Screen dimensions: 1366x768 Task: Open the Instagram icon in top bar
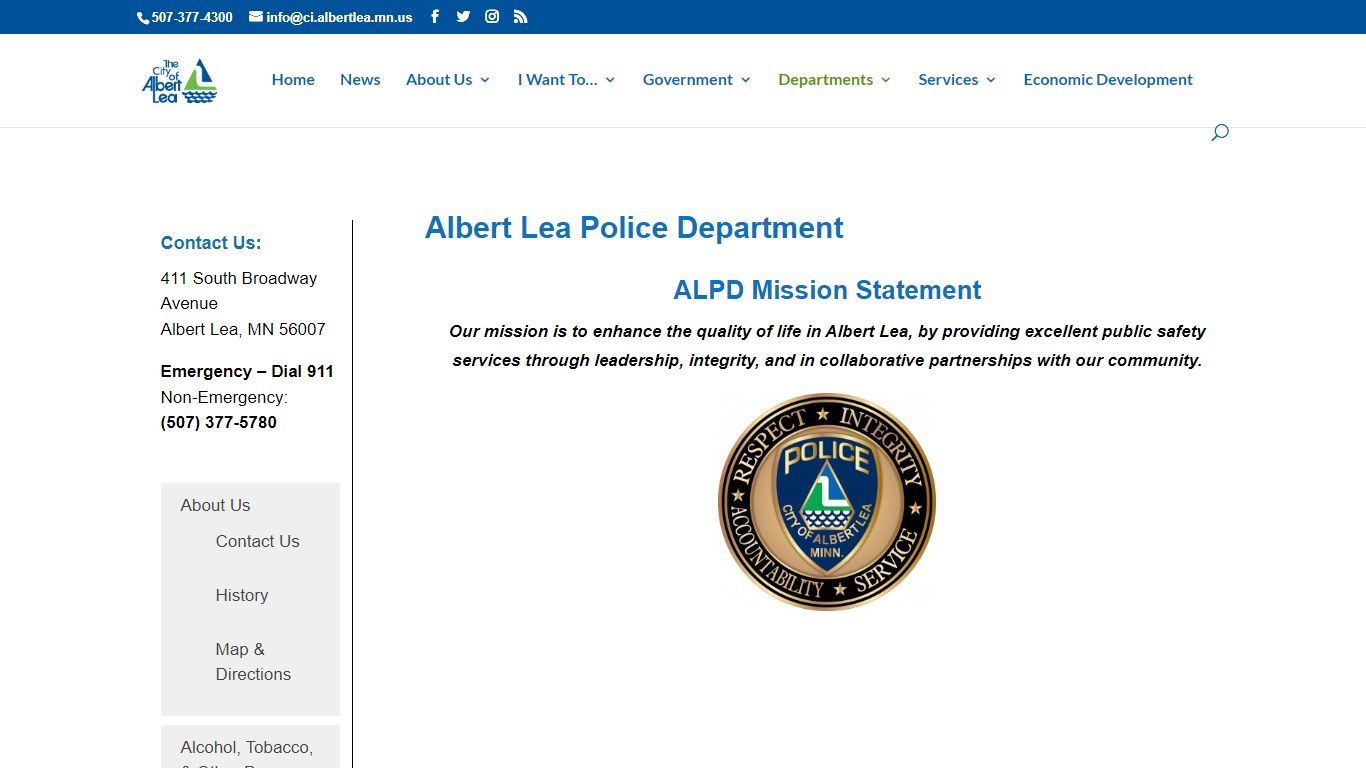click(492, 16)
